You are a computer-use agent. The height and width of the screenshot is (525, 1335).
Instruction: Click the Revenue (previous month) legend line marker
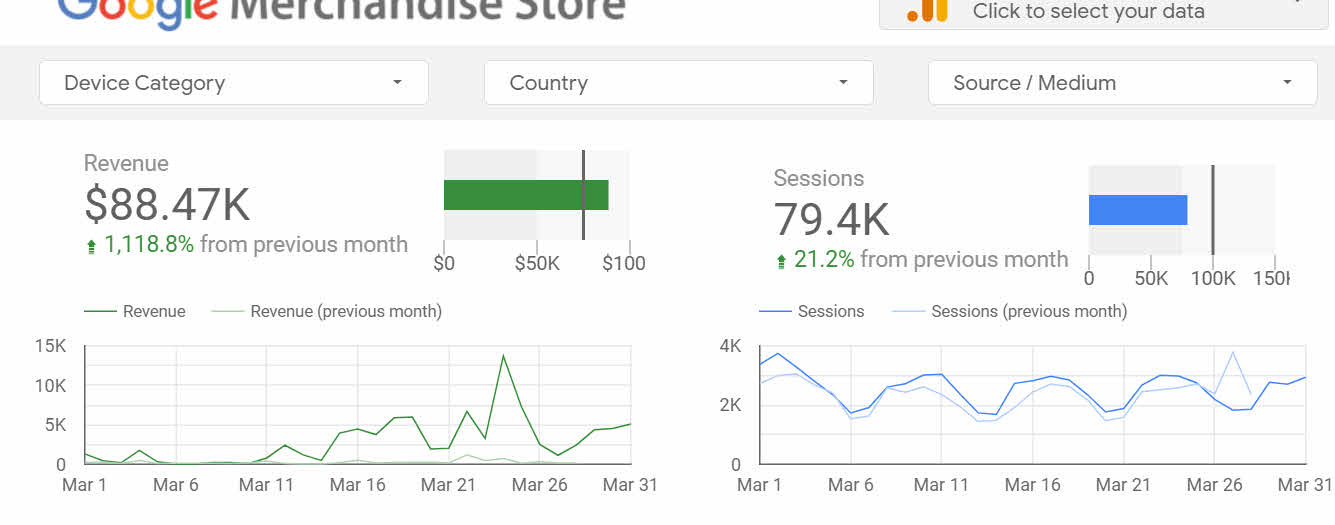(x=227, y=312)
